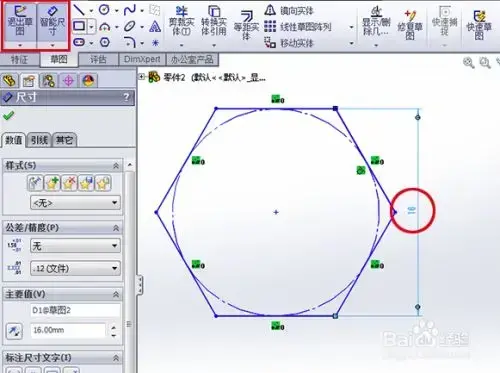500x373 pixels.
Task: Click Zoom to Fit icon
Action: pos(469,62)
